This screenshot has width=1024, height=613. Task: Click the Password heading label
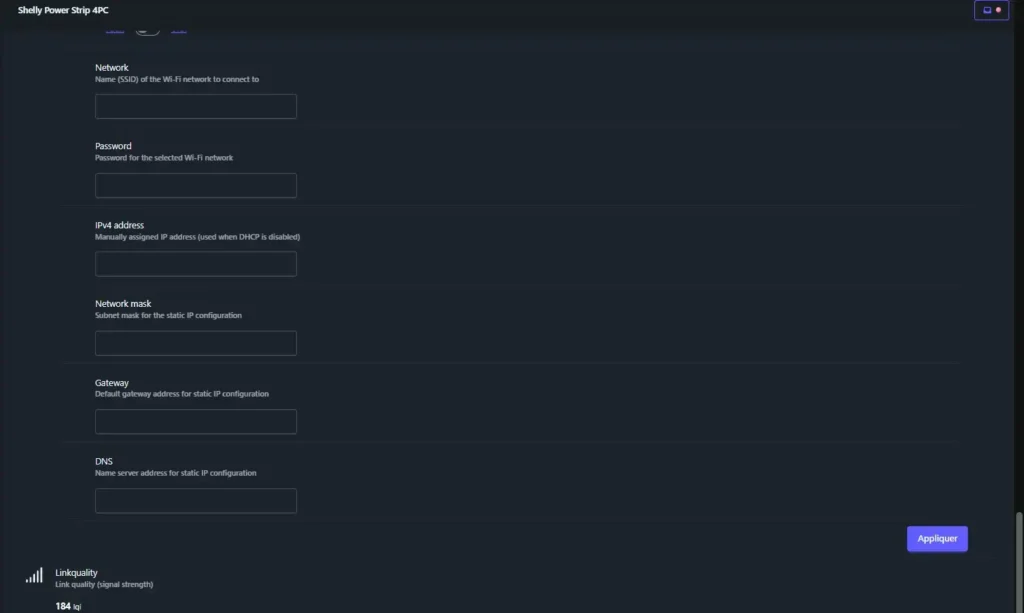(113, 146)
